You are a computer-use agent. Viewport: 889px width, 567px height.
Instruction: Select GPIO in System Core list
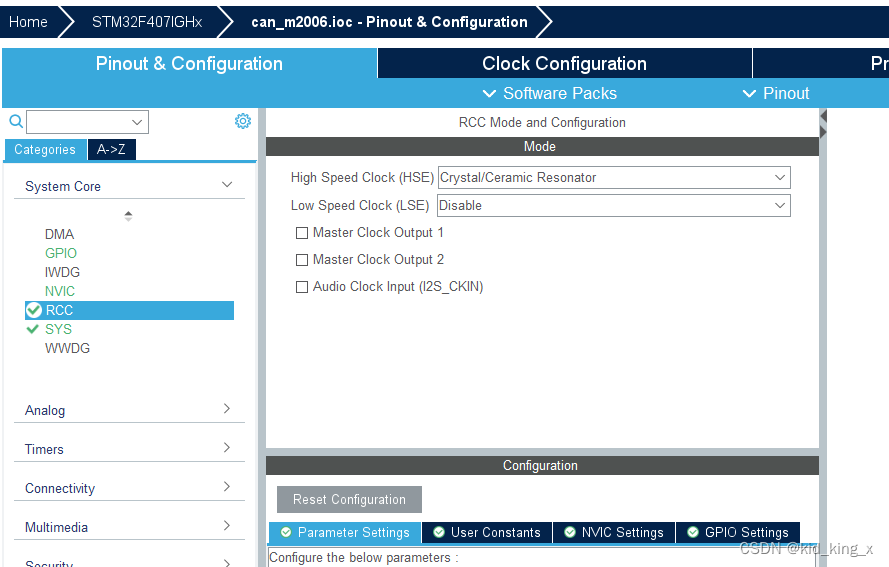pos(61,253)
